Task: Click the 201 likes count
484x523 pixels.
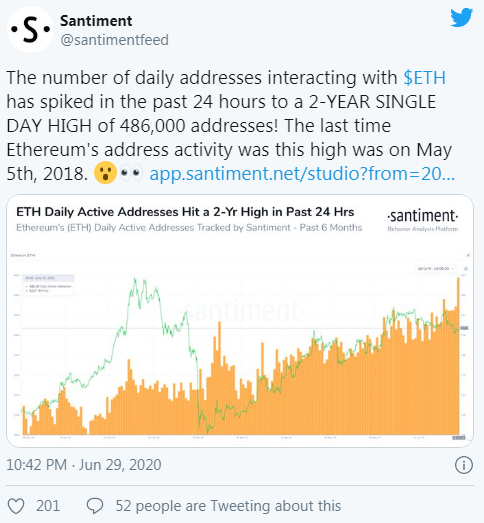Action: point(48,506)
